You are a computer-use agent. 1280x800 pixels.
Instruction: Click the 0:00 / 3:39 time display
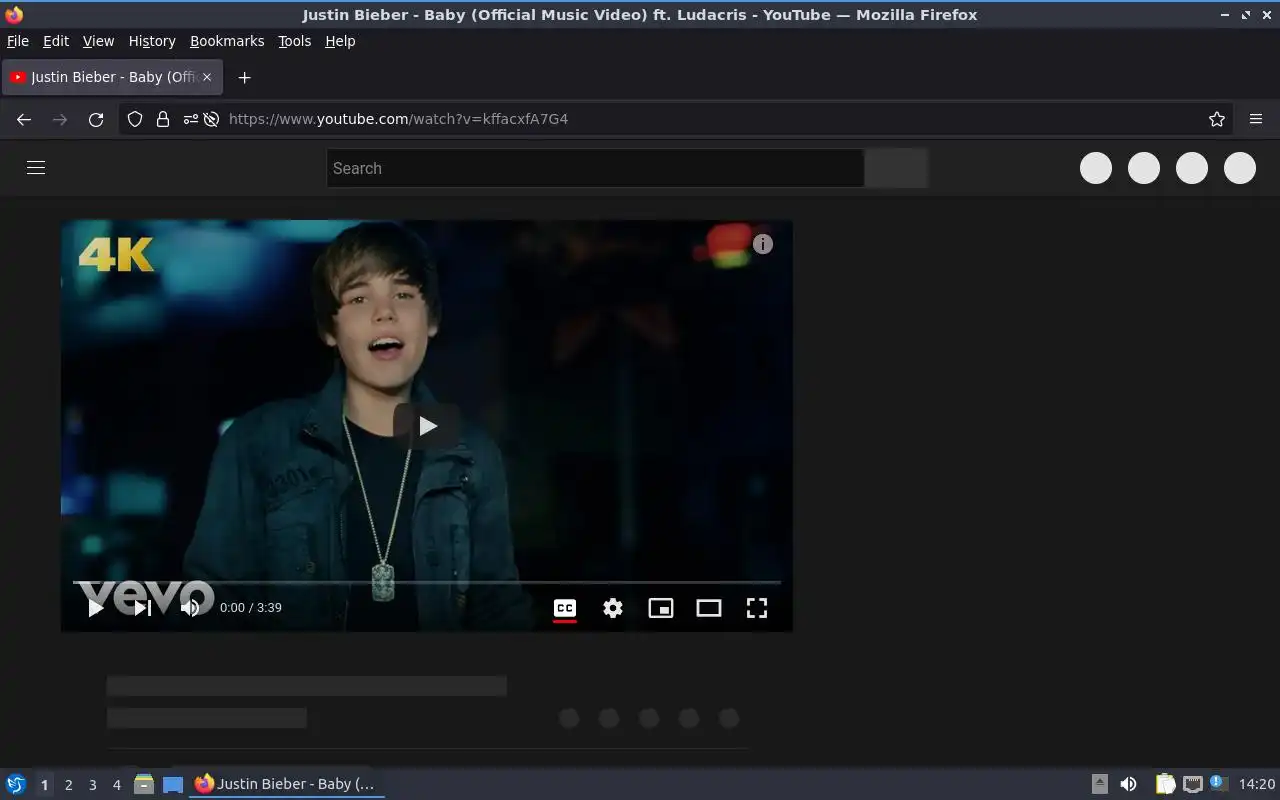tap(251, 607)
